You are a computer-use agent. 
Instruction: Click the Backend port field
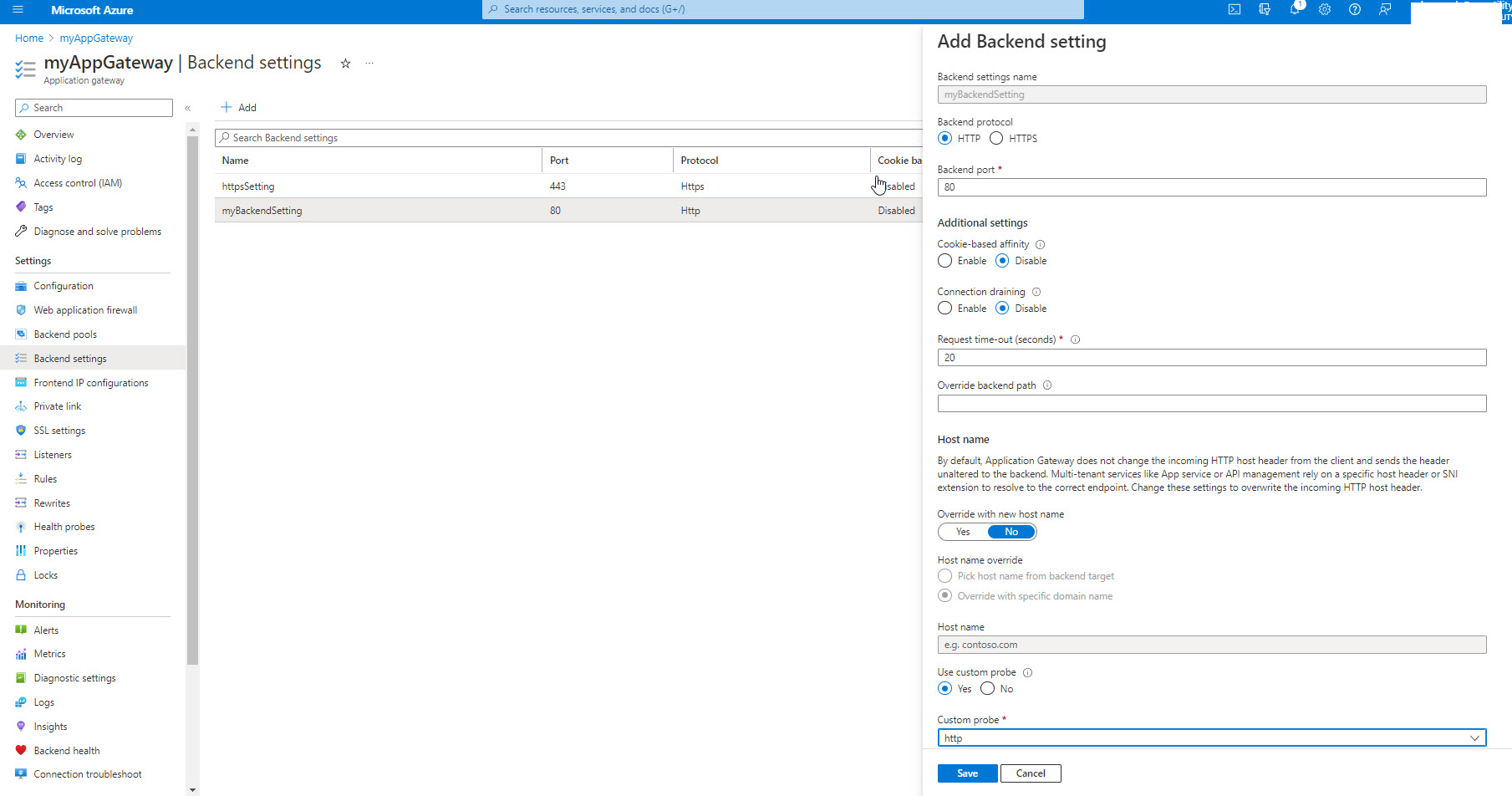coord(1212,187)
